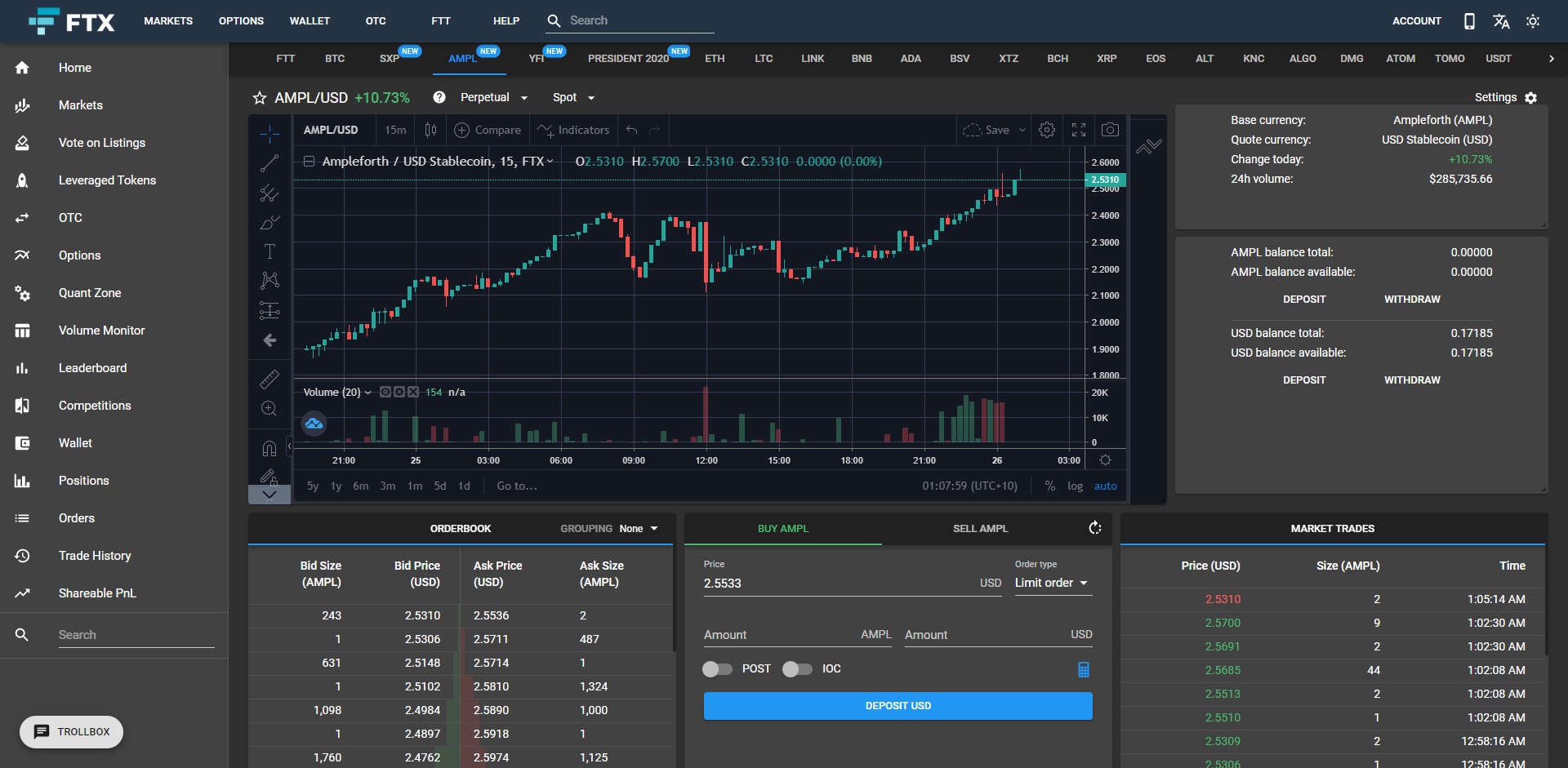Image resolution: width=1568 pixels, height=768 pixels.
Task: Switch chart to fullscreen mode
Action: [x=1079, y=130]
